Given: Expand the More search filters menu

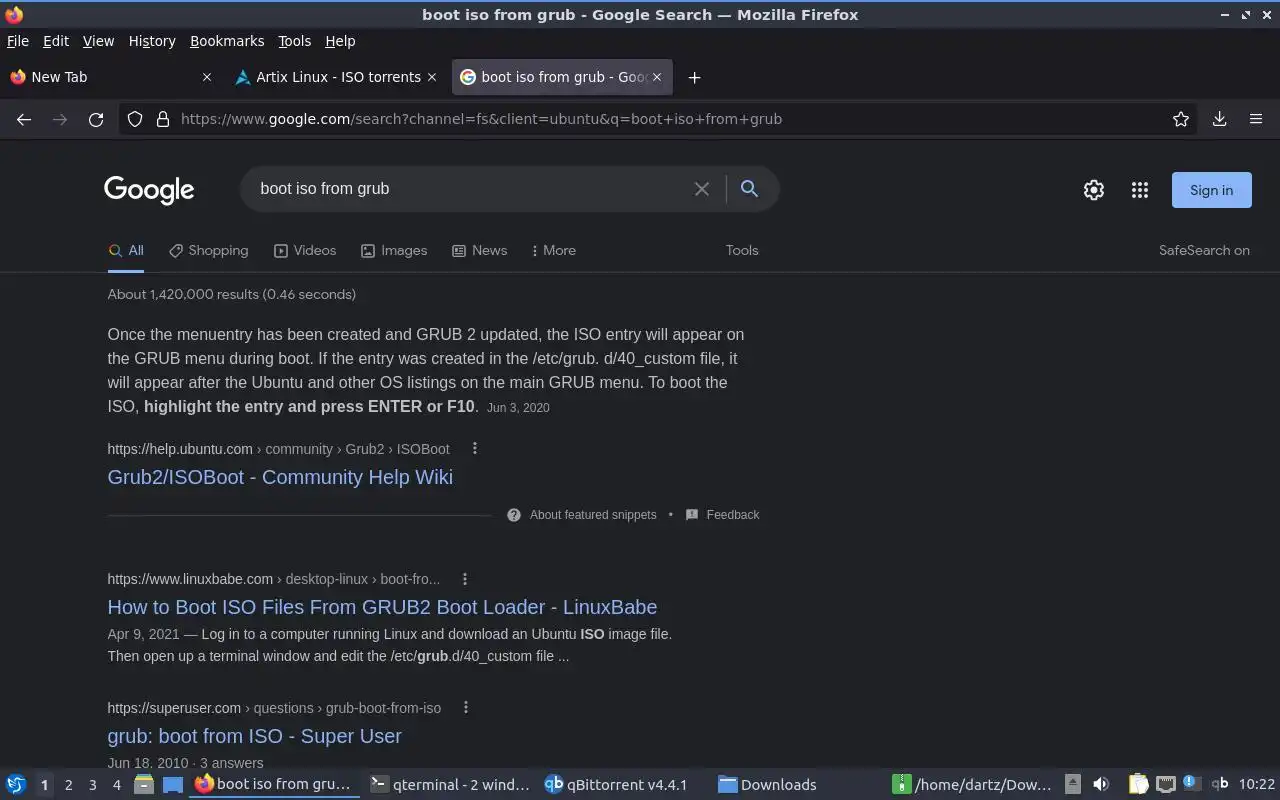Looking at the screenshot, I should click(553, 251).
